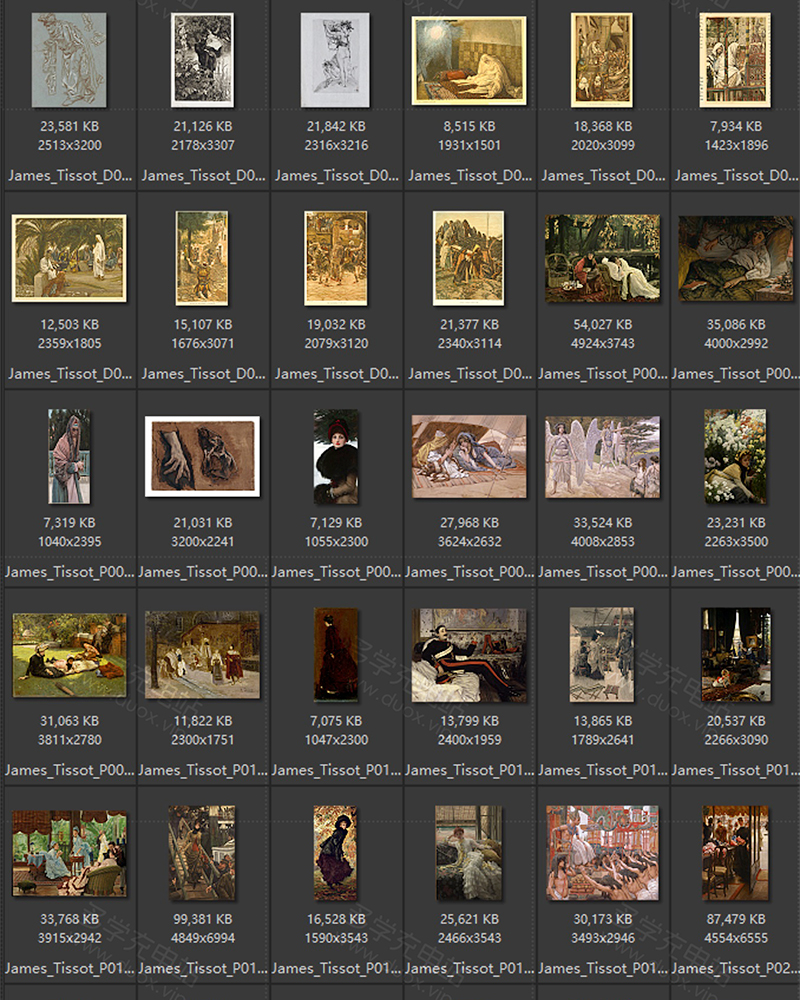View the praying women scene sized 30,173 KB
800x1000 pixels.
click(x=603, y=850)
